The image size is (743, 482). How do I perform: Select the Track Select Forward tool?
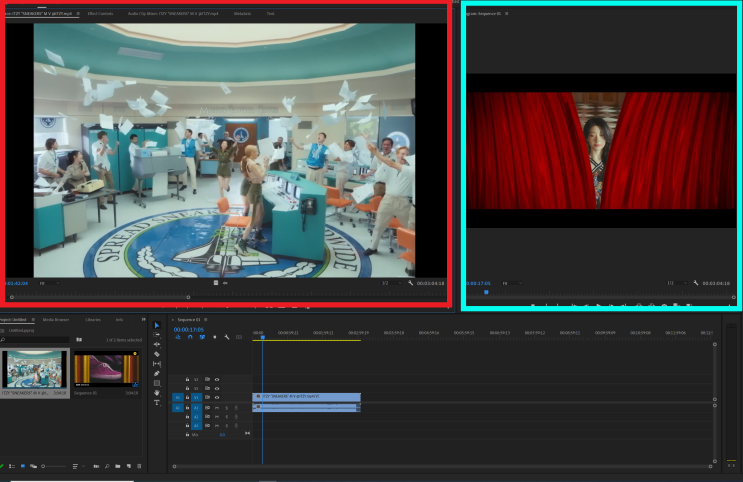(x=157, y=335)
